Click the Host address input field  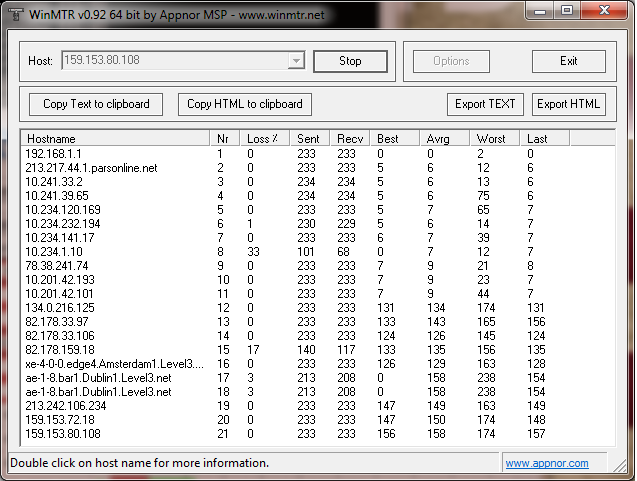[x=174, y=61]
